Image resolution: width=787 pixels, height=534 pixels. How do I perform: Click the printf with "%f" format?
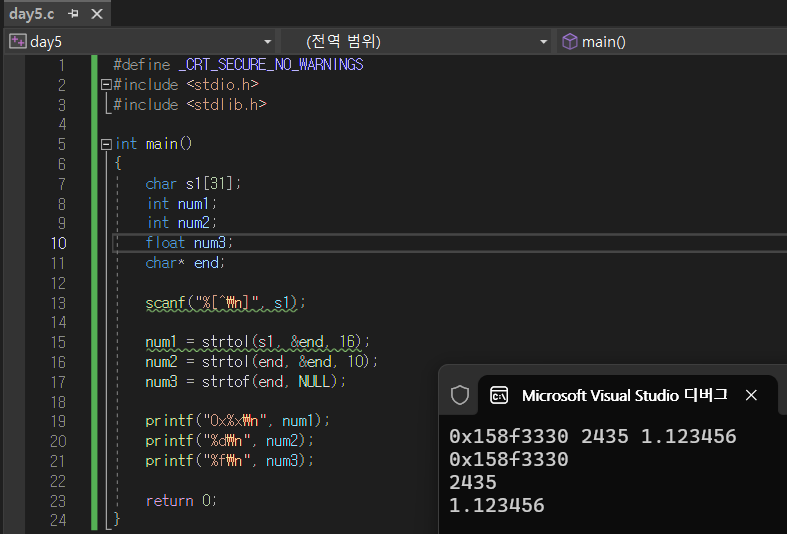coord(229,460)
